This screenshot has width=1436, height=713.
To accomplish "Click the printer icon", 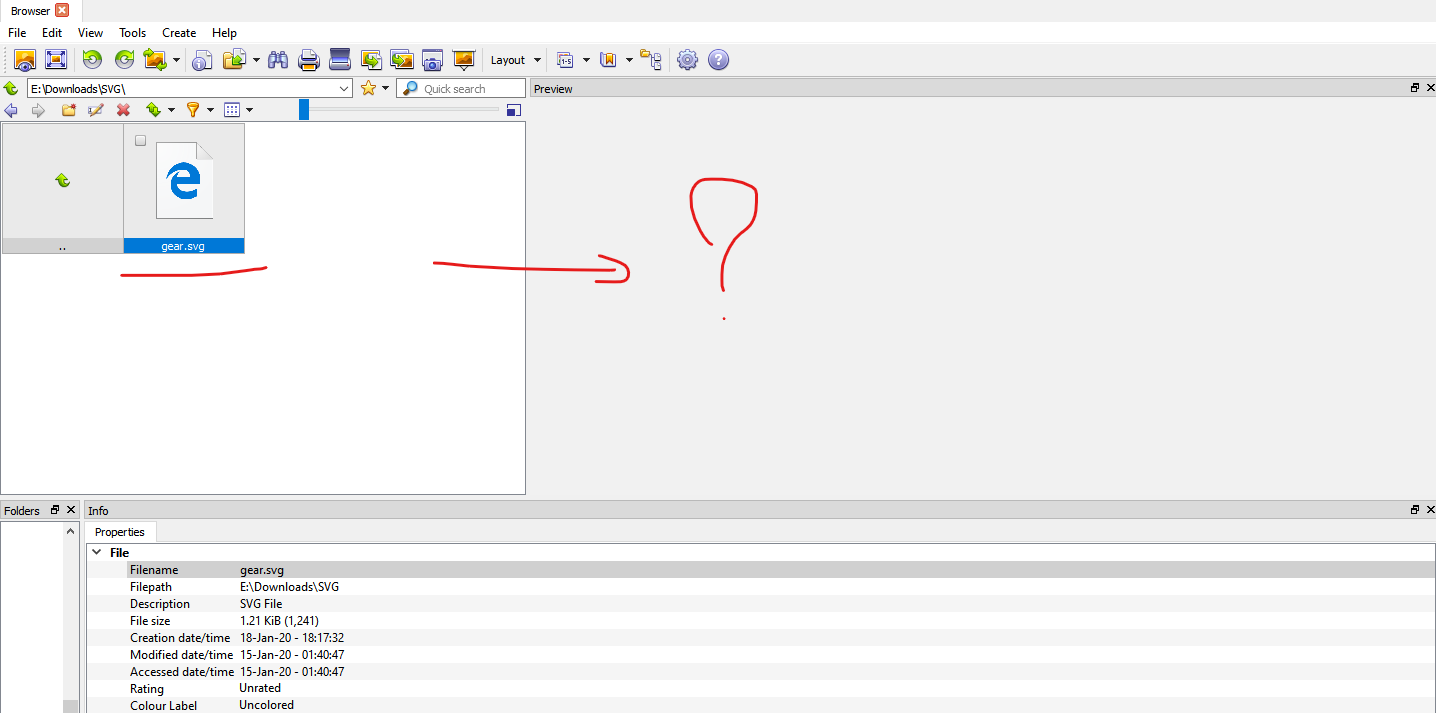I will pyautogui.click(x=309, y=60).
